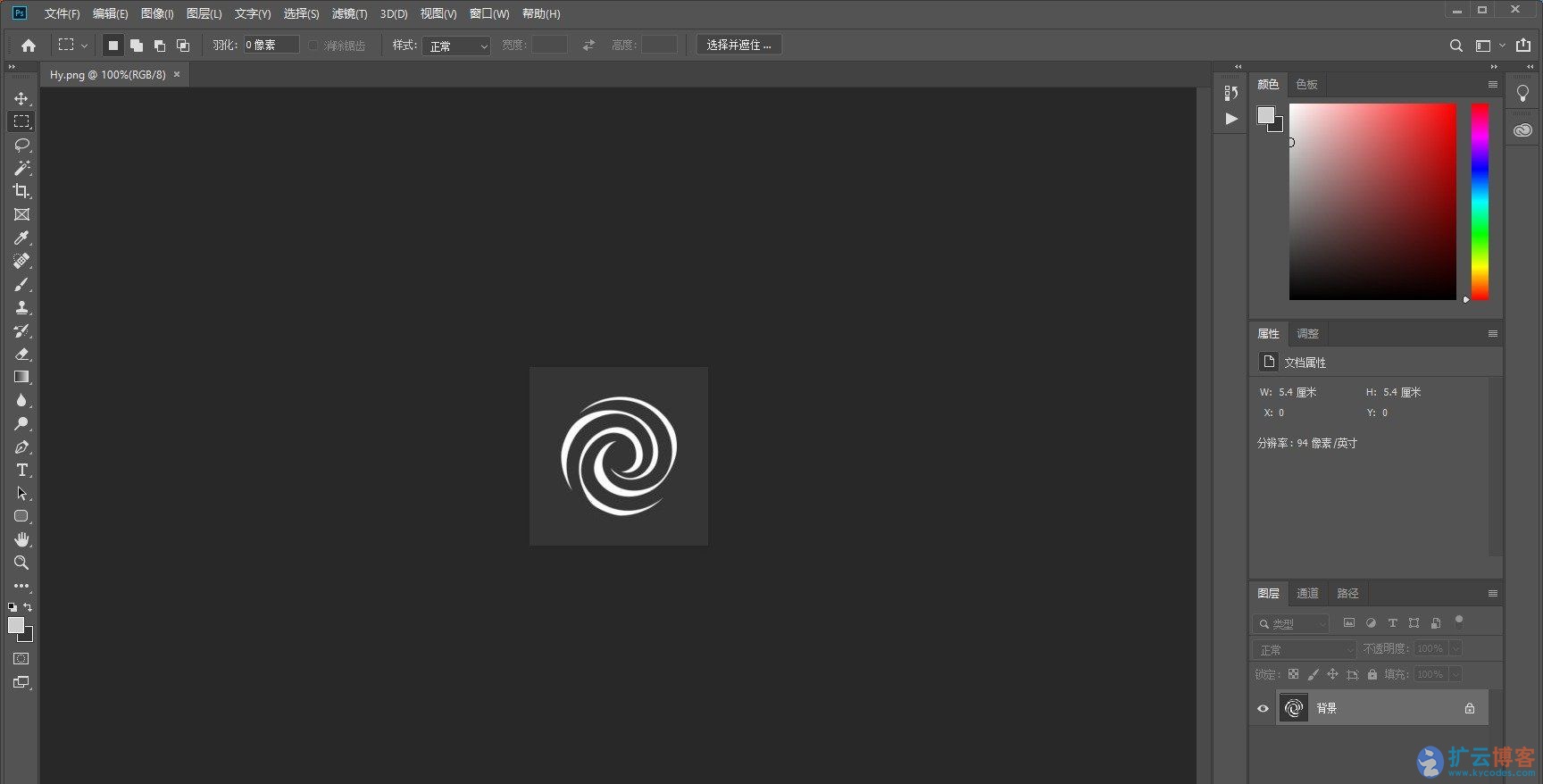The width and height of the screenshot is (1543, 784).
Task: Toggle Quick Mask mode
Action: 21,659
